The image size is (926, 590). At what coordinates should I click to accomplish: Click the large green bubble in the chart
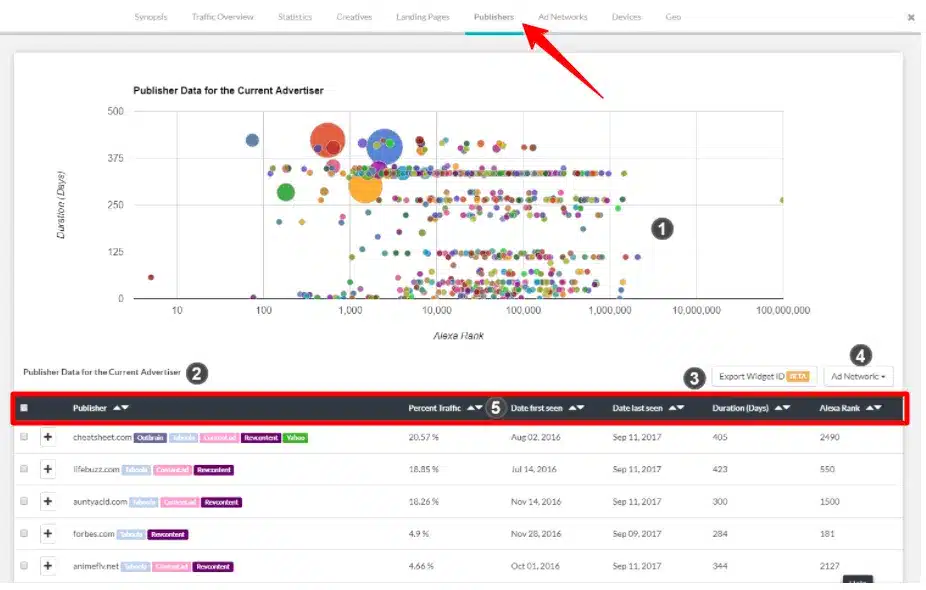coord(286,192)
